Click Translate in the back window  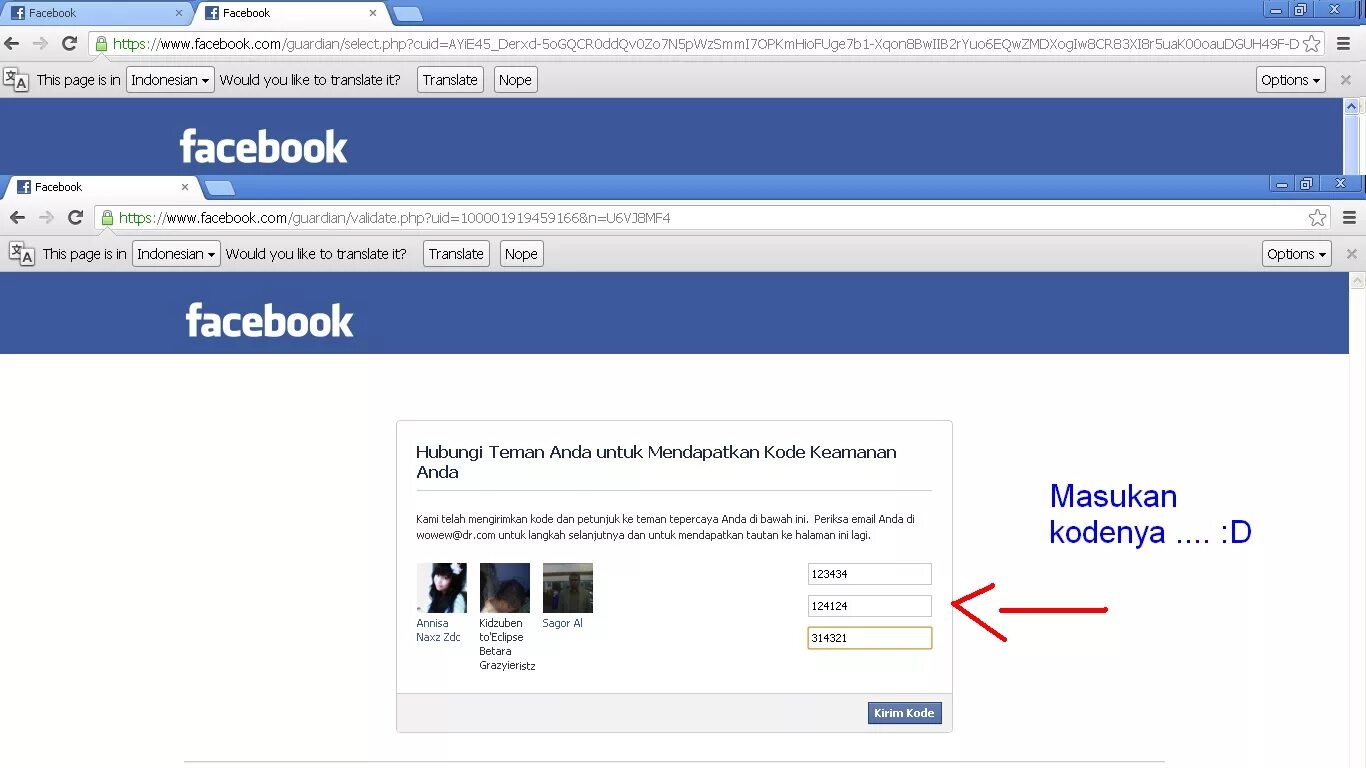[450, 80]
